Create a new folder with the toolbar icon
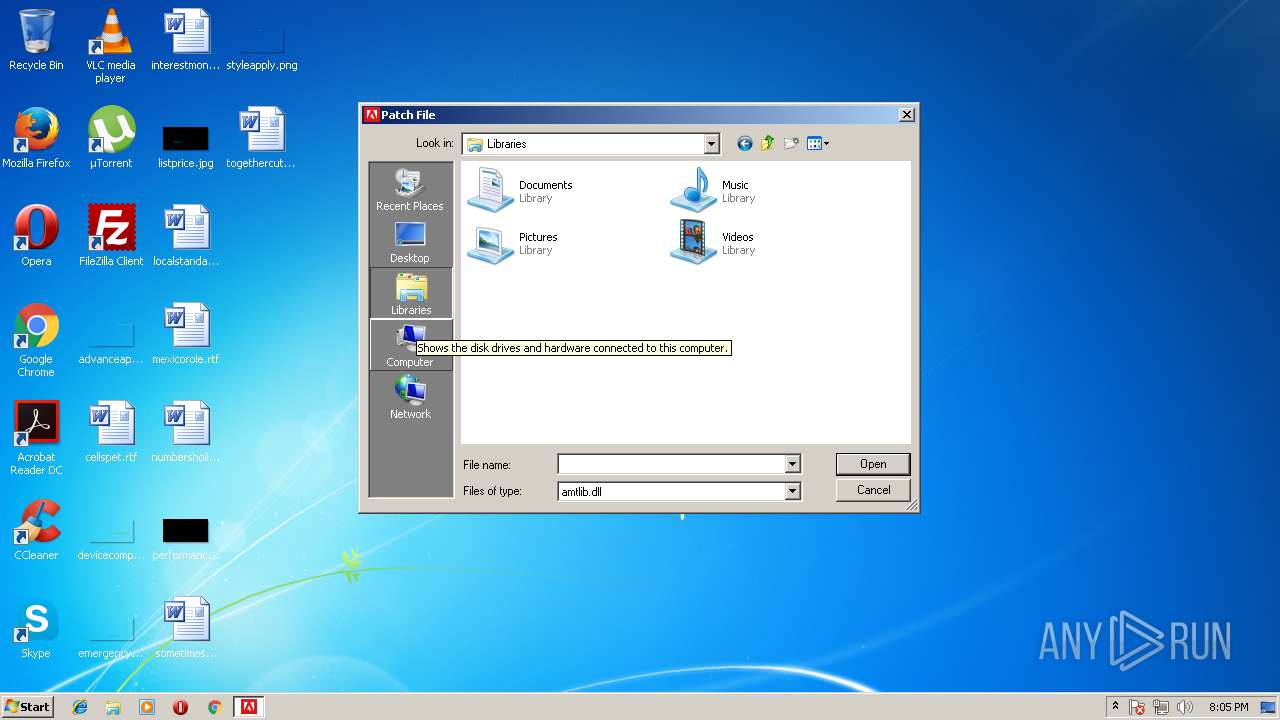1280x720 pixels. (792, 144)
